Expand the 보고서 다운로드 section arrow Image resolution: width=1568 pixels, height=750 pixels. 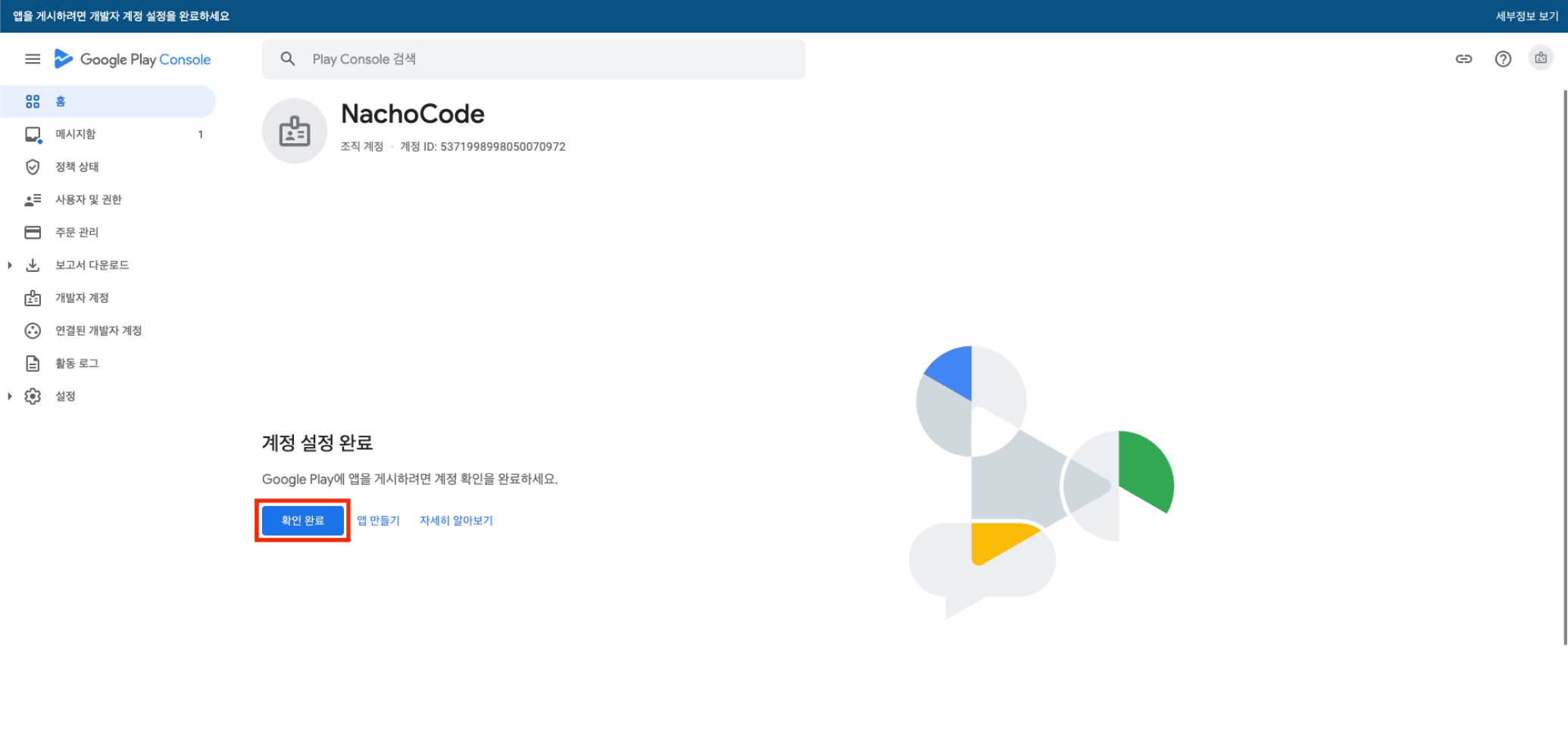pos(10,265)
